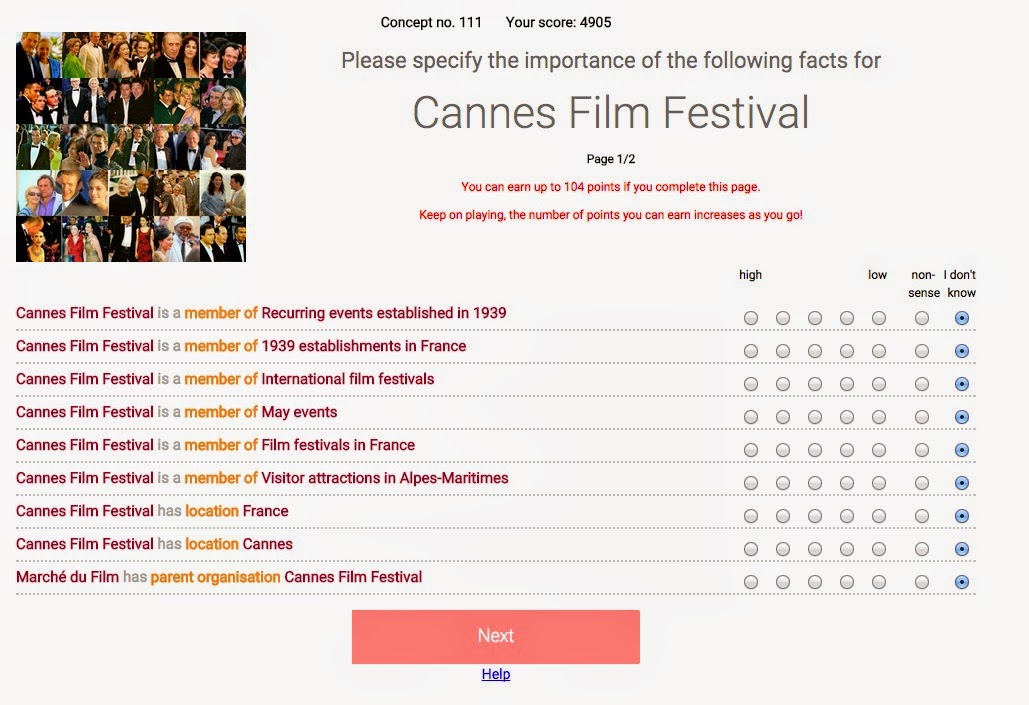Select nonsense for Marché du Film parent organisation
Viewport: 1029px width, 705px height.
922,582
